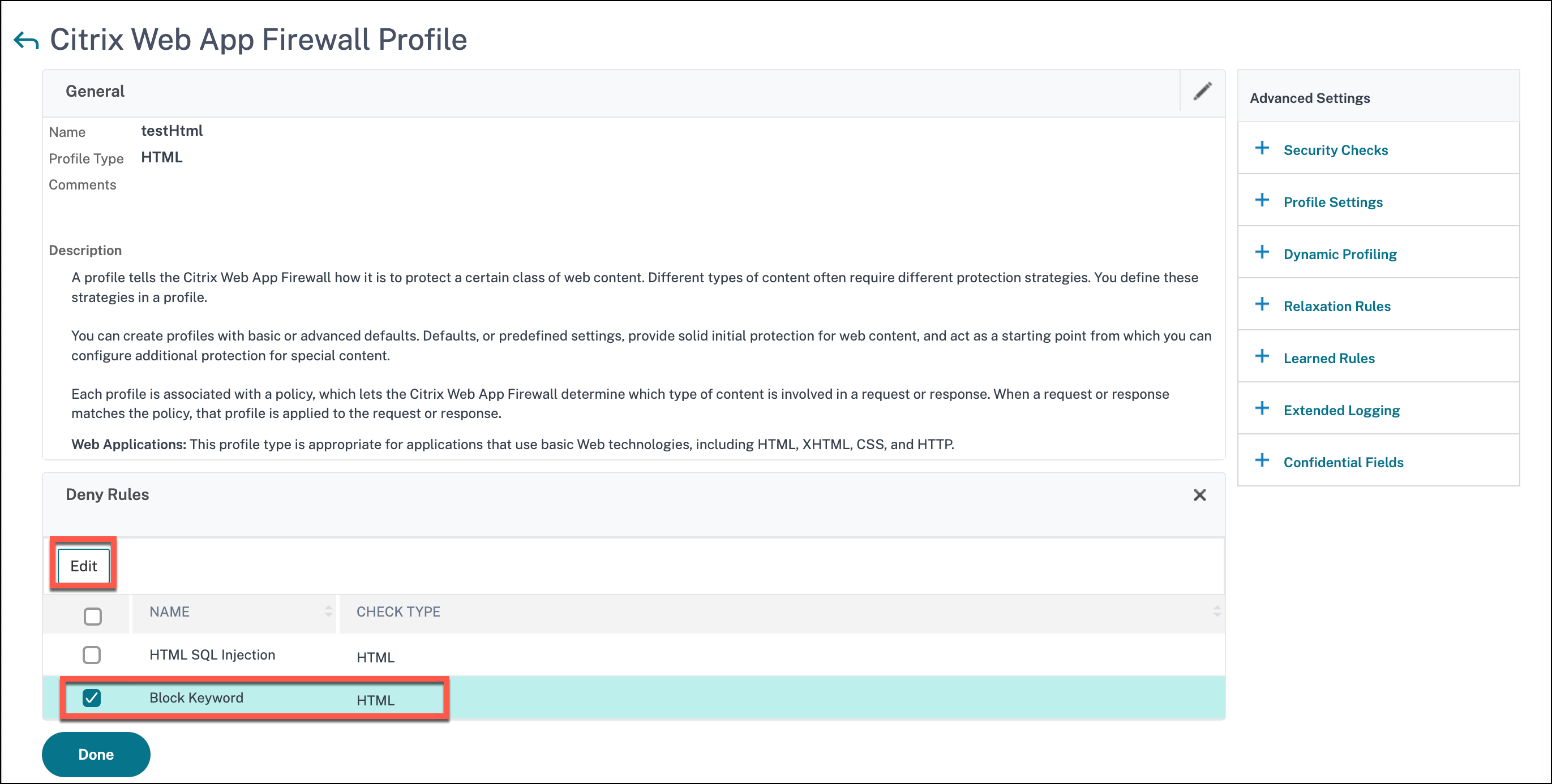Click the Web Applications bold text
The height and width of the screenshot is (784, 1552).
click(x=129, y=445)
